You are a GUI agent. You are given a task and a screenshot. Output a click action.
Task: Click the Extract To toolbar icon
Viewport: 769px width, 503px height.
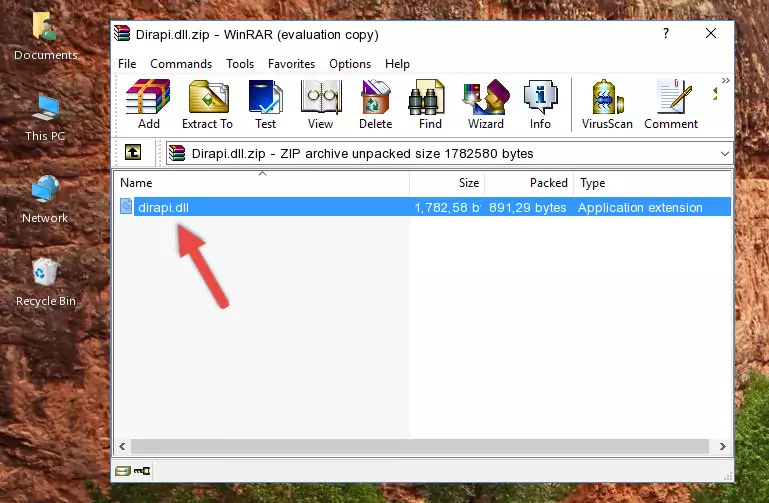tap(207, 104)
